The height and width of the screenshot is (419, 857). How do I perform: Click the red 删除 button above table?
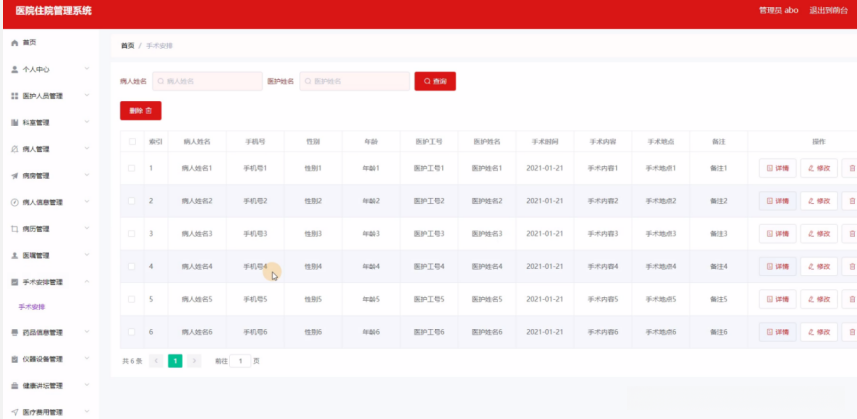pos(140,111)
